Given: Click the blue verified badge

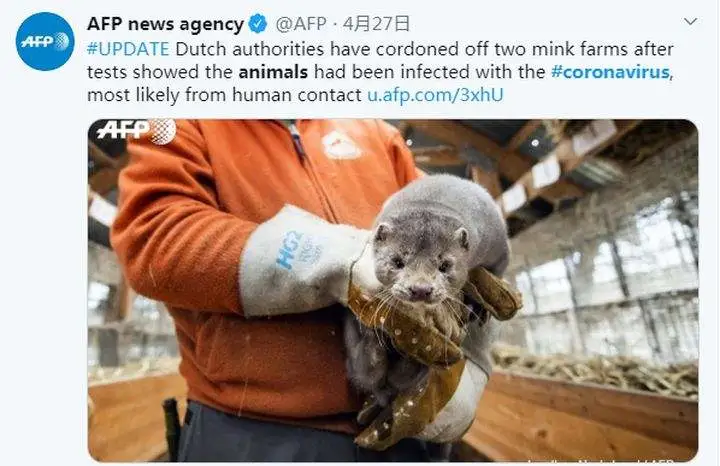Looking at the screenshot, I should (258, 23).
